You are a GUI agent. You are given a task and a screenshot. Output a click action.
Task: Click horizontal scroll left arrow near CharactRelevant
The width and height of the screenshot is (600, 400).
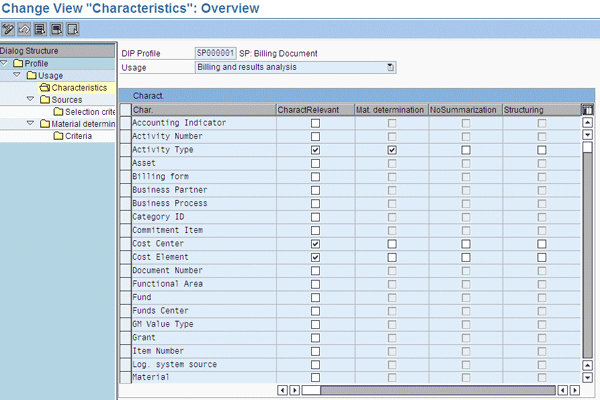[282, 390]
